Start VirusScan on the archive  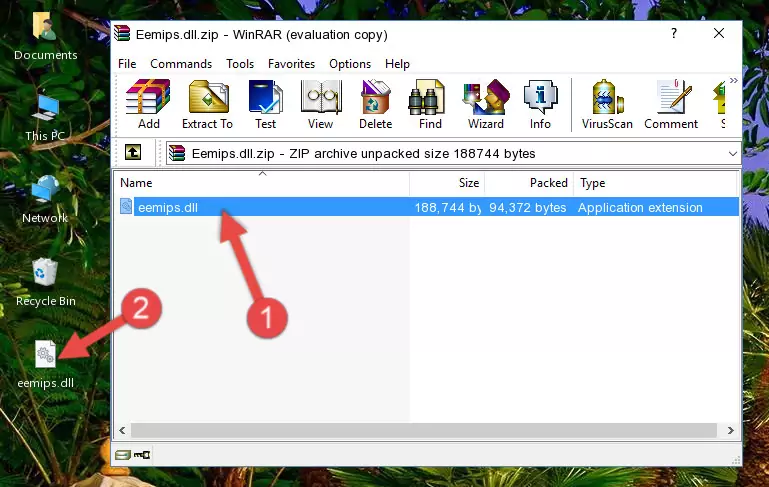click(607, 104)
